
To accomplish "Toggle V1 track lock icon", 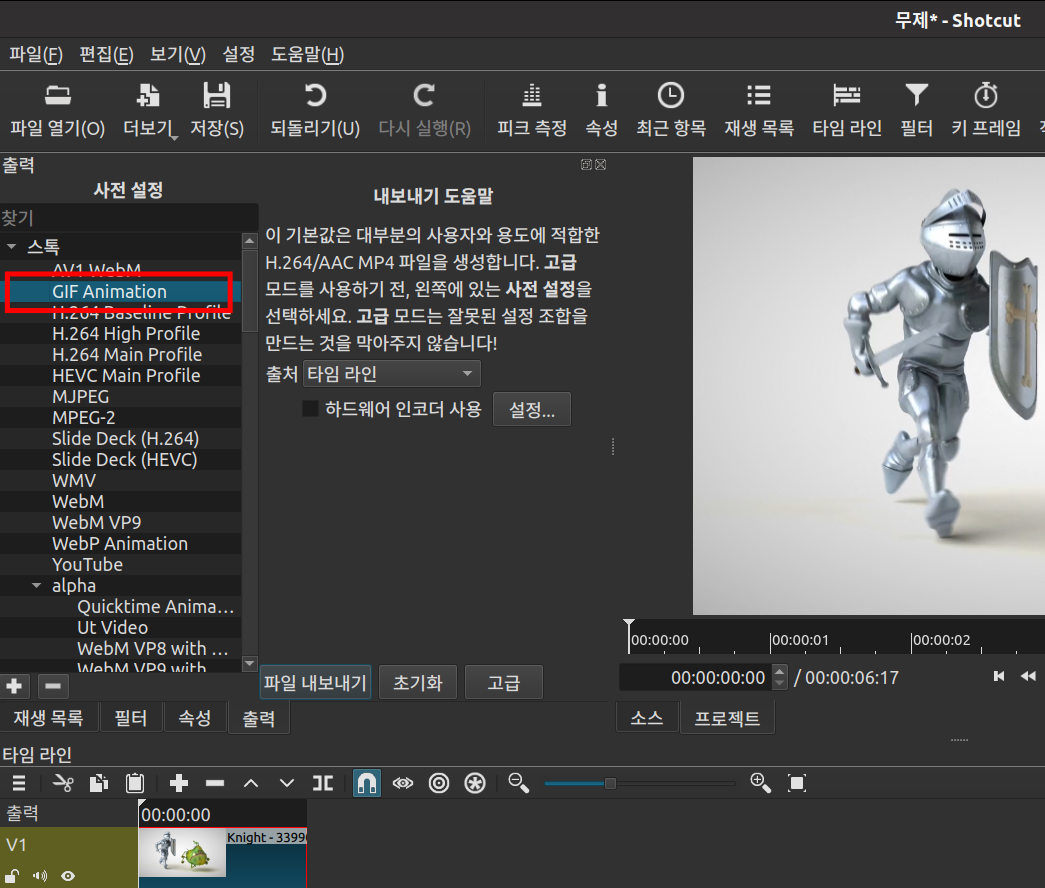I will 12,875.
